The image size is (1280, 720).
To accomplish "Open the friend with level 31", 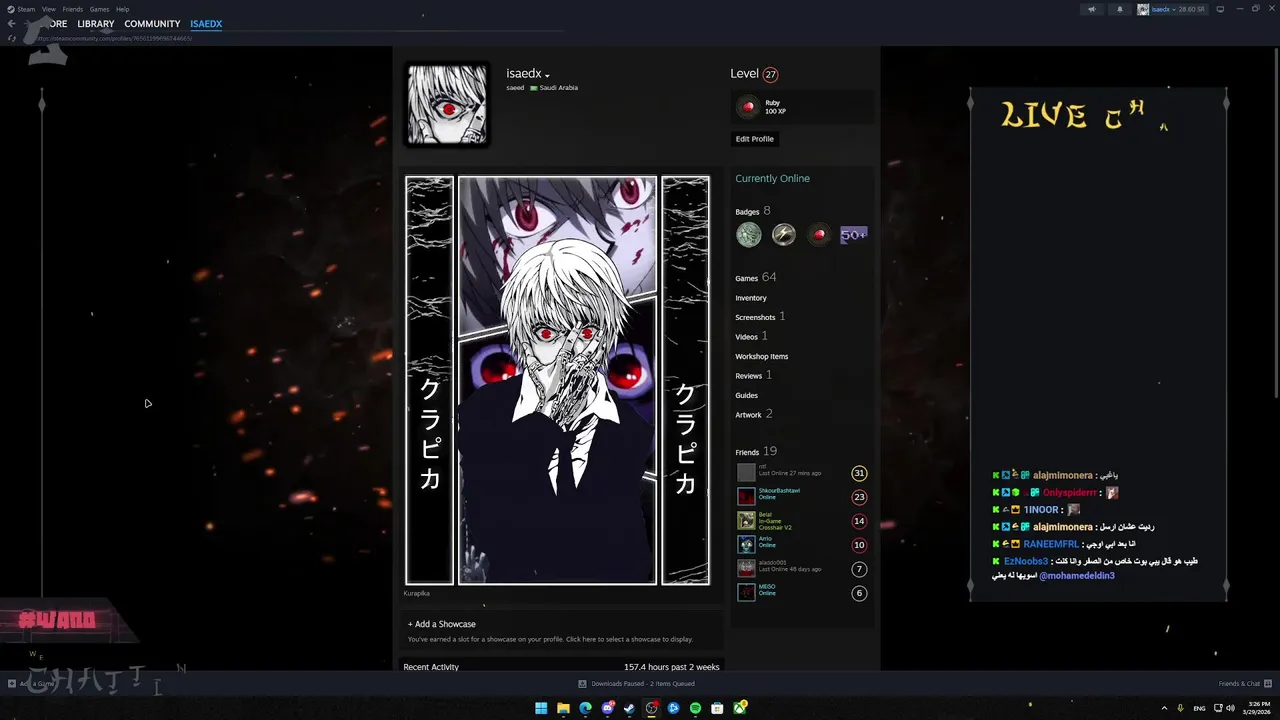I will click(802, 473).
